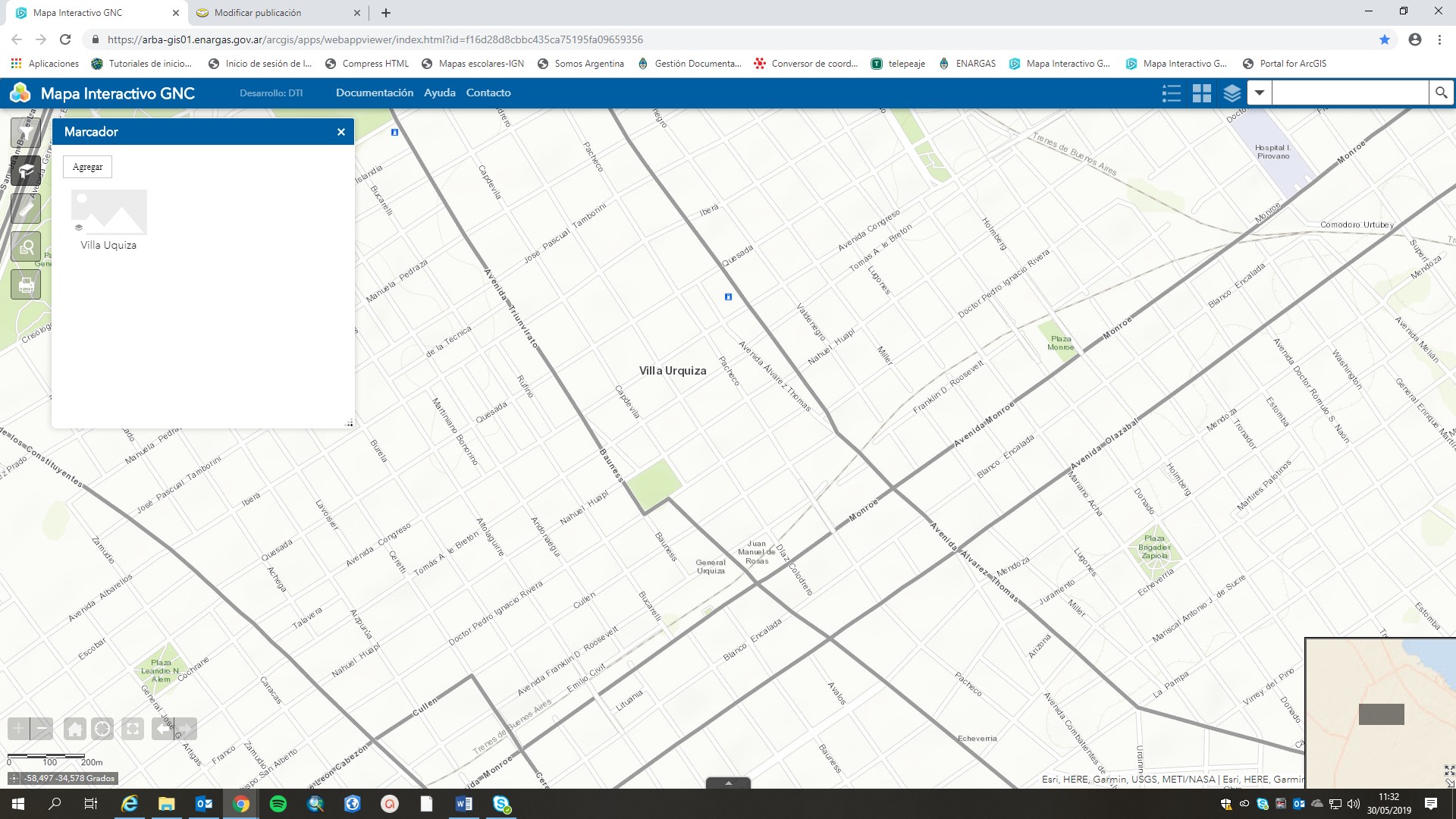Open Word from the taskbar
1456x819 pixels.
(464, 804)
